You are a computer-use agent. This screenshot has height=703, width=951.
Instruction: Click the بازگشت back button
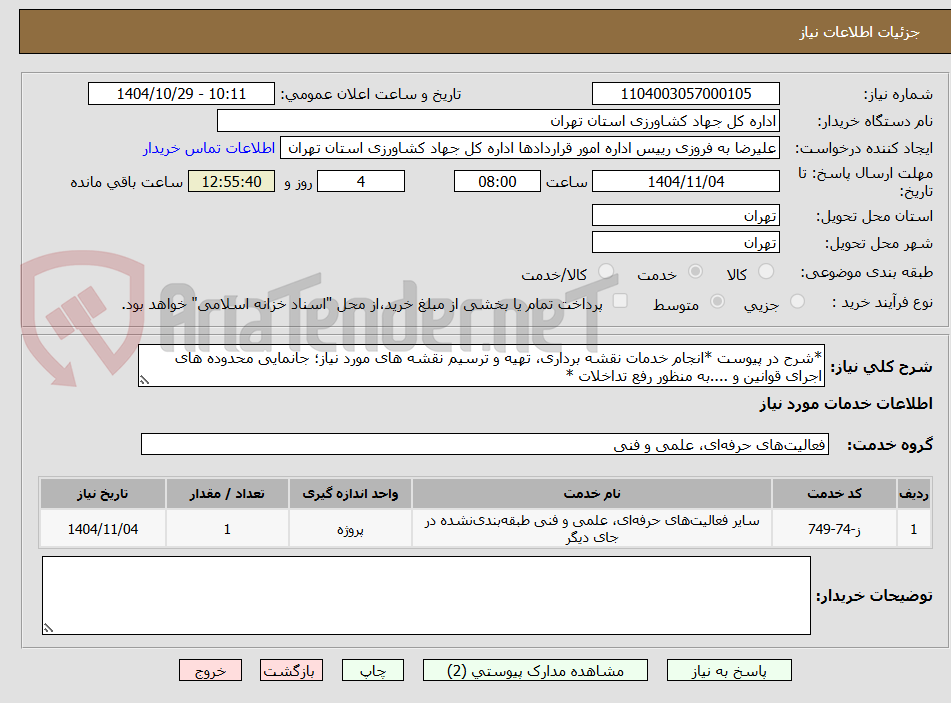tap(291, 670)
